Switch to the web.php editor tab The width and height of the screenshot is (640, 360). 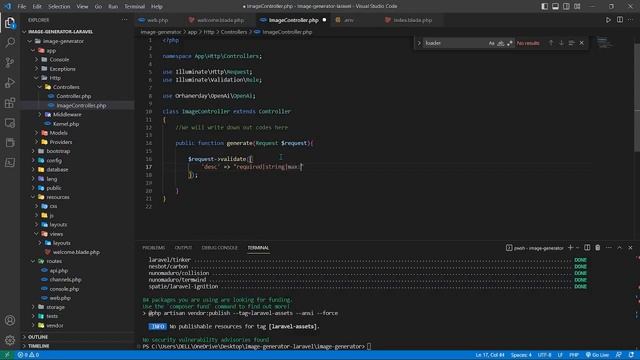click(158, 20)
